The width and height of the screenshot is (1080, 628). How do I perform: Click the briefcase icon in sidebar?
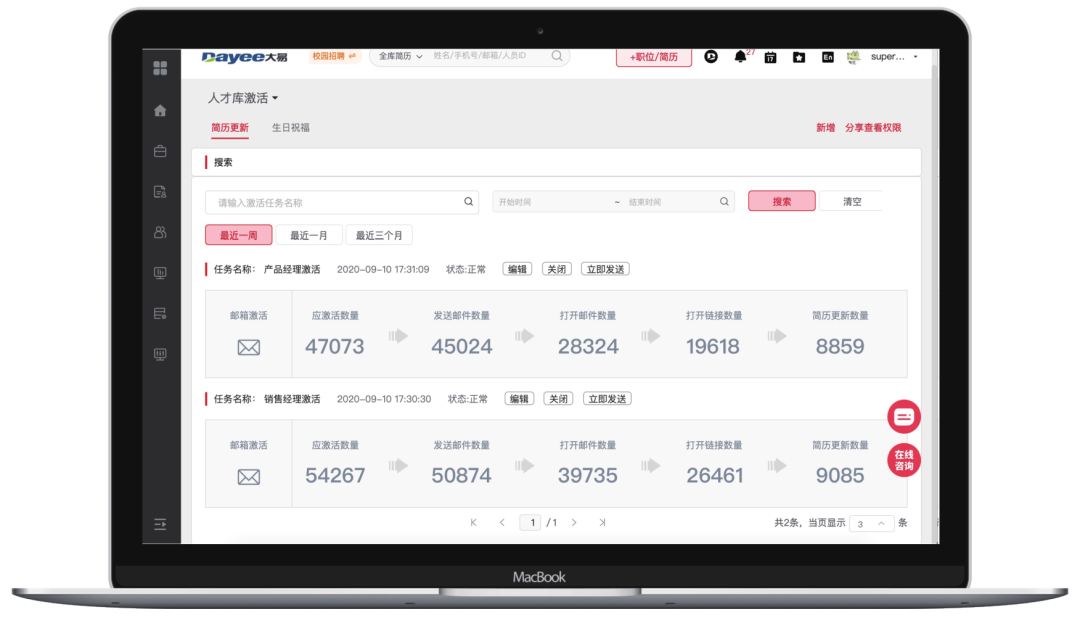coord(160,152)
